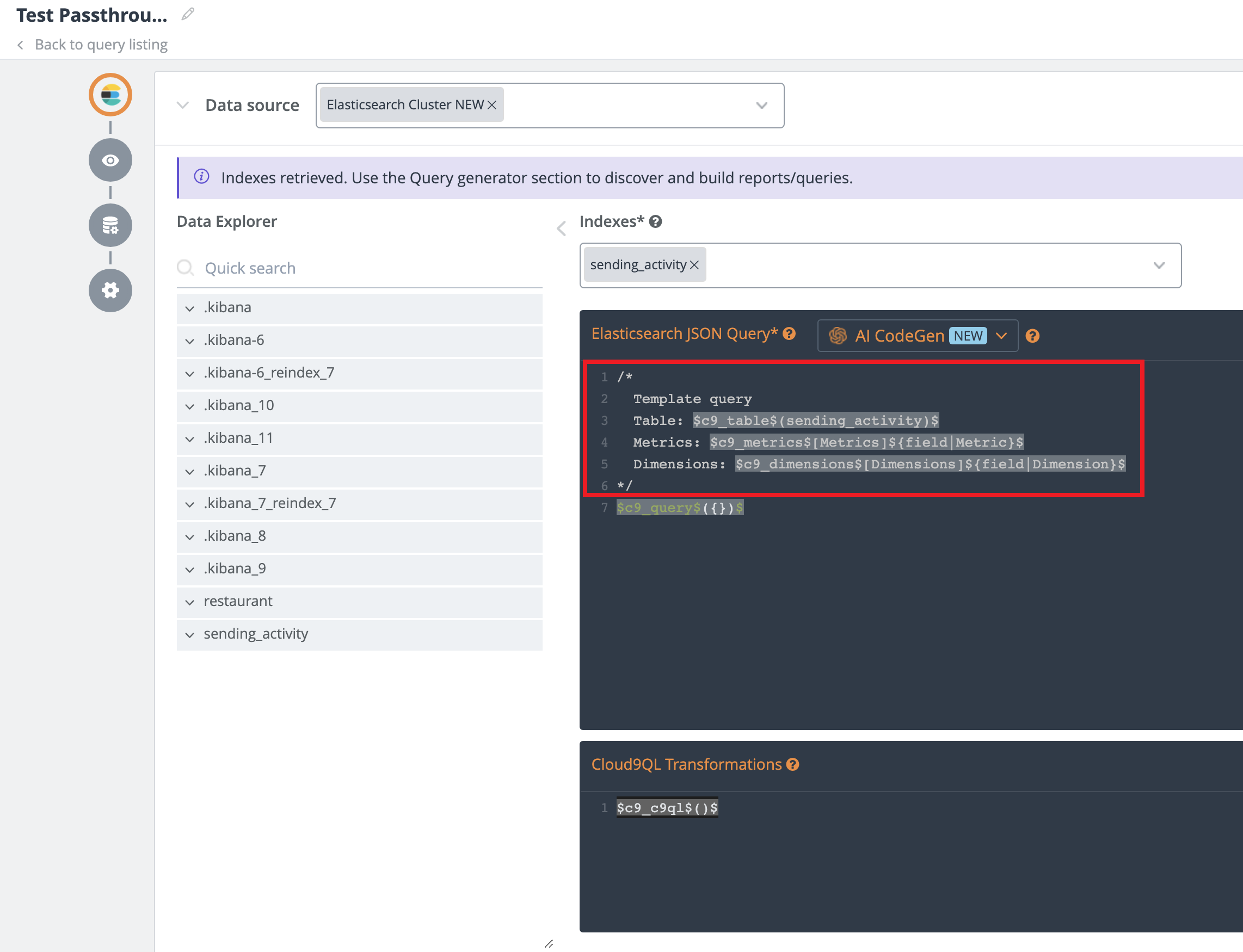The width and height of the screenshot is (1243, 952).
Task: Click pencil icon to rename query
Action: (x=188, y=14)
